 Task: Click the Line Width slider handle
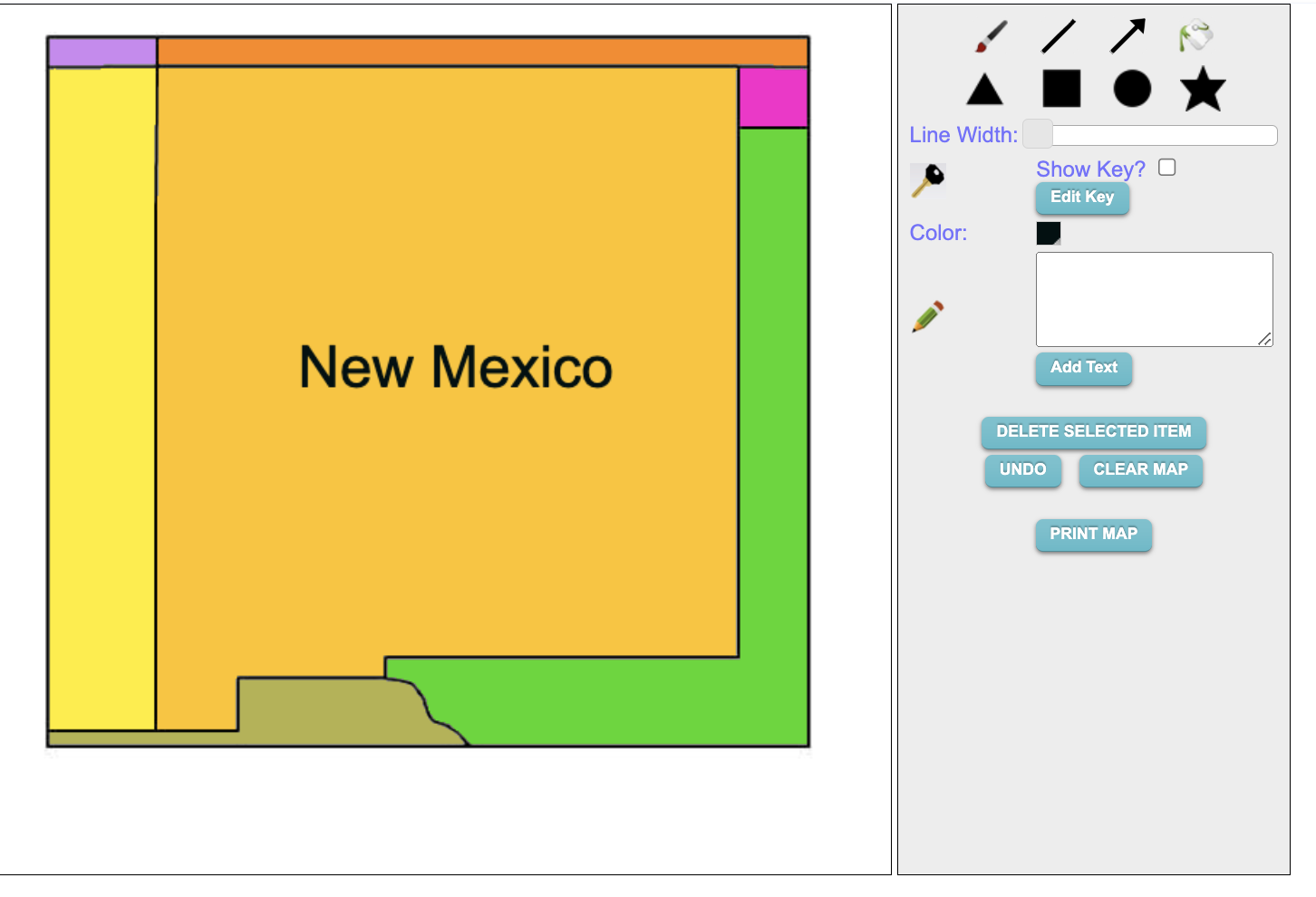[x=1038, y=134]
